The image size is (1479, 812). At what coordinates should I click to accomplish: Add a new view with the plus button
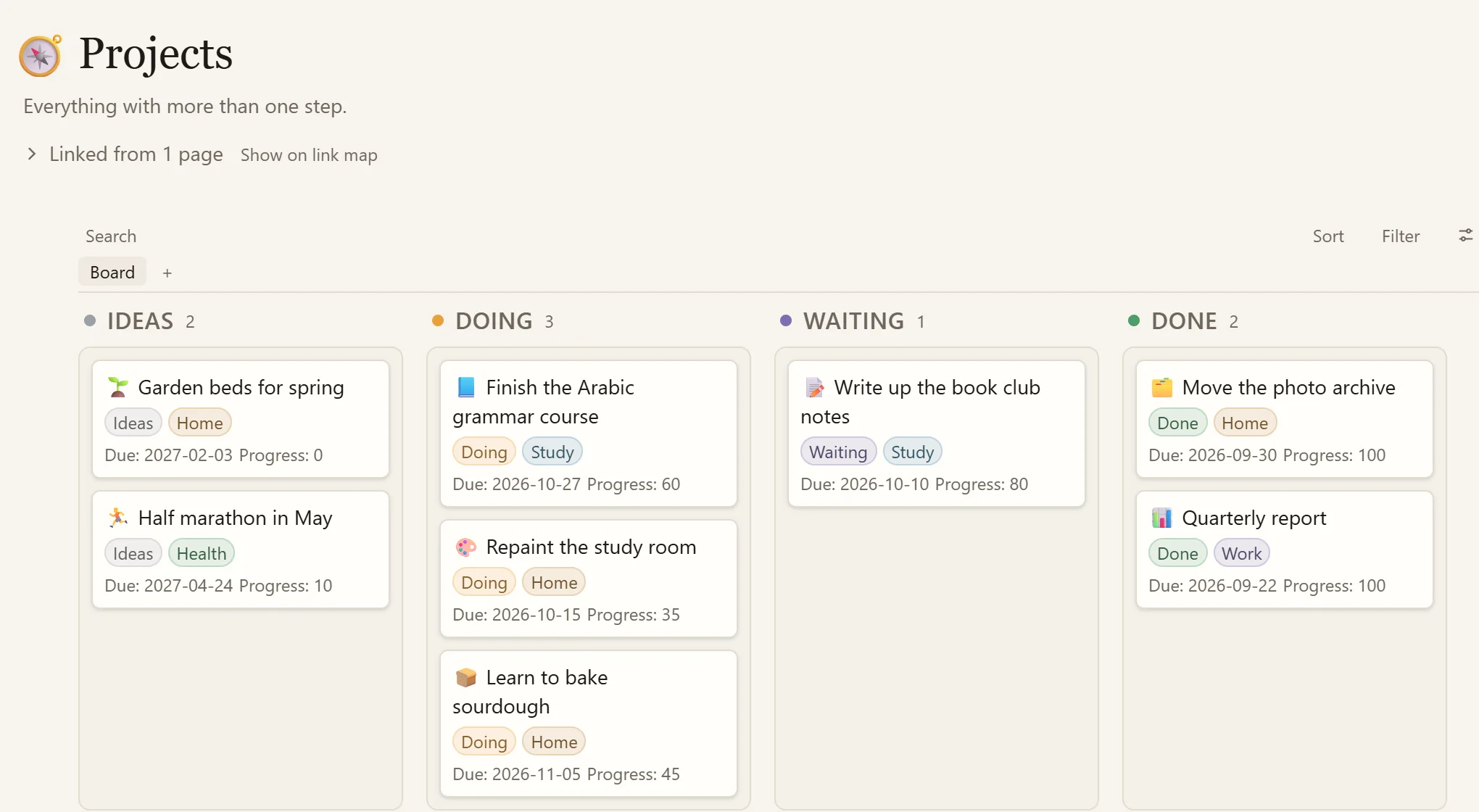167,273
